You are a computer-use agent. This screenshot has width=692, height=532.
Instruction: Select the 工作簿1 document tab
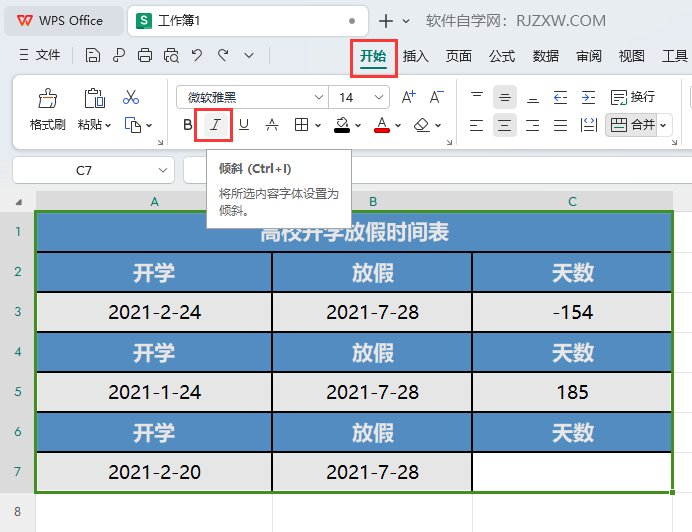click(x=248, y=21)
